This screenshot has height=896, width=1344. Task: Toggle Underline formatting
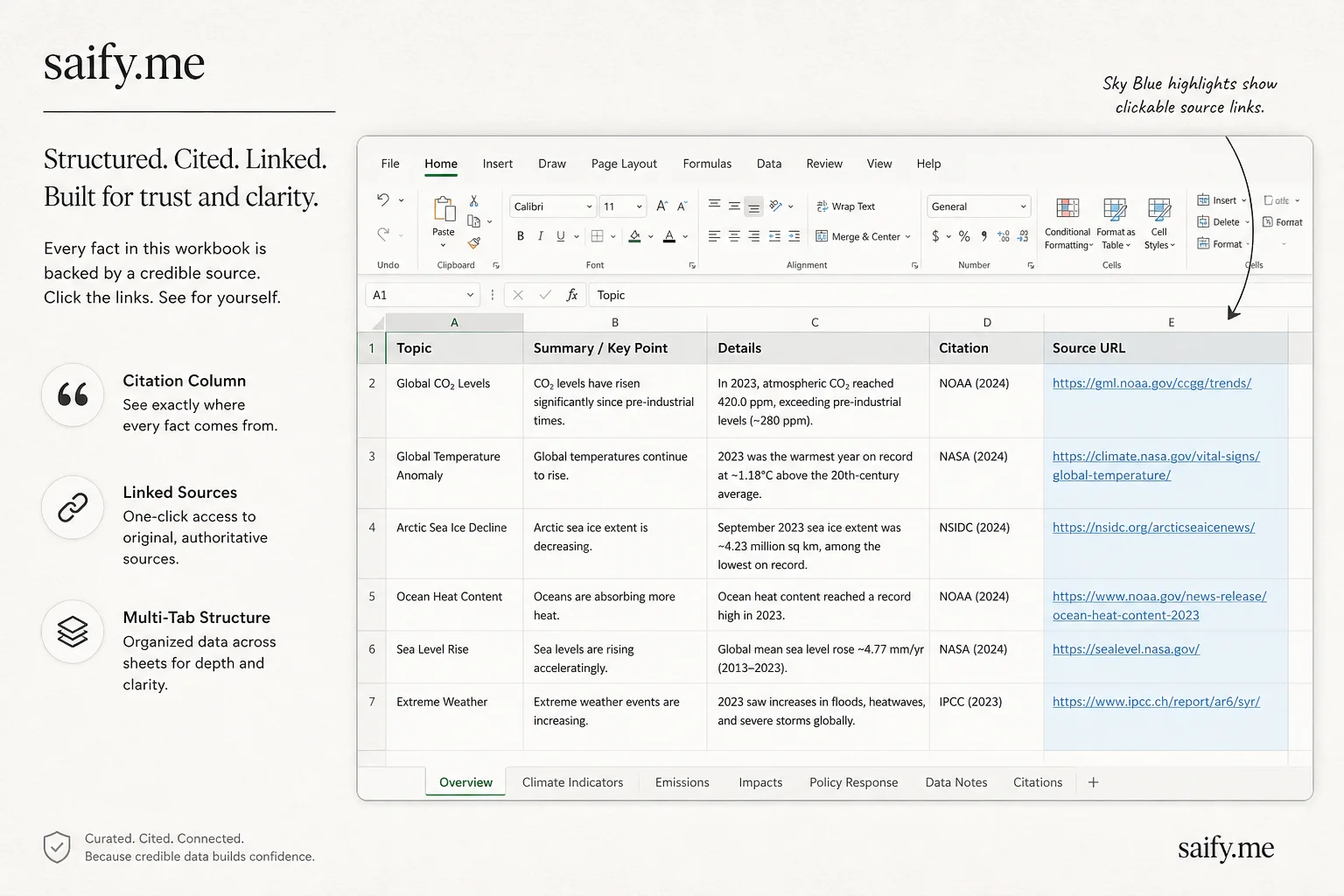560,236
